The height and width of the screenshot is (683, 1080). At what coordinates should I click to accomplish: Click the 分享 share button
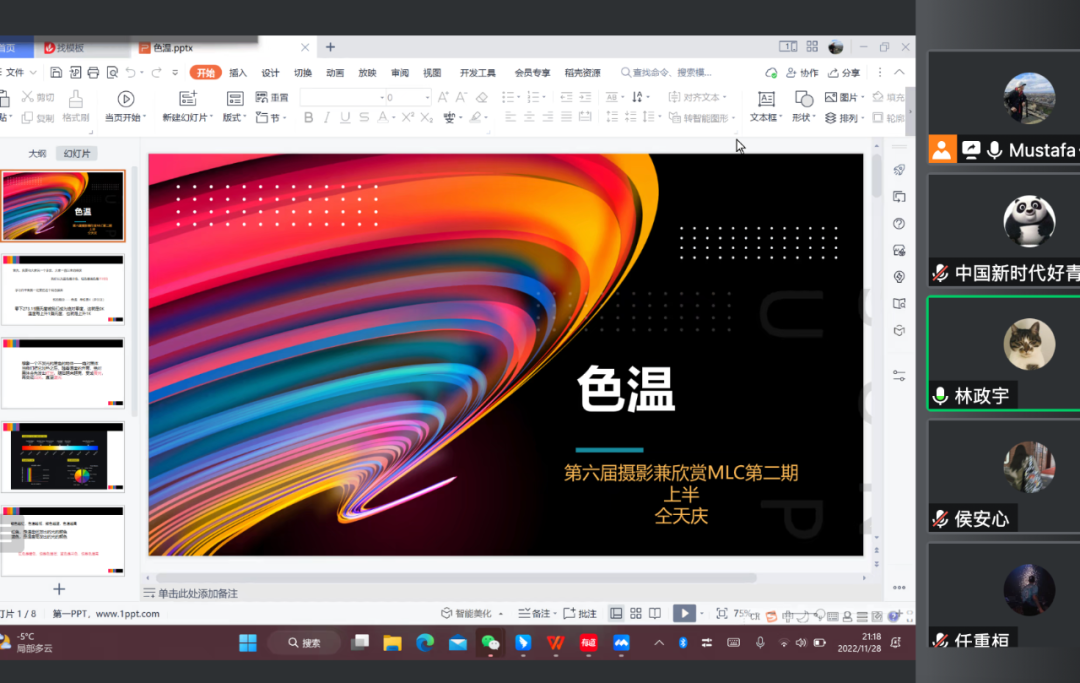click(843, 73)
